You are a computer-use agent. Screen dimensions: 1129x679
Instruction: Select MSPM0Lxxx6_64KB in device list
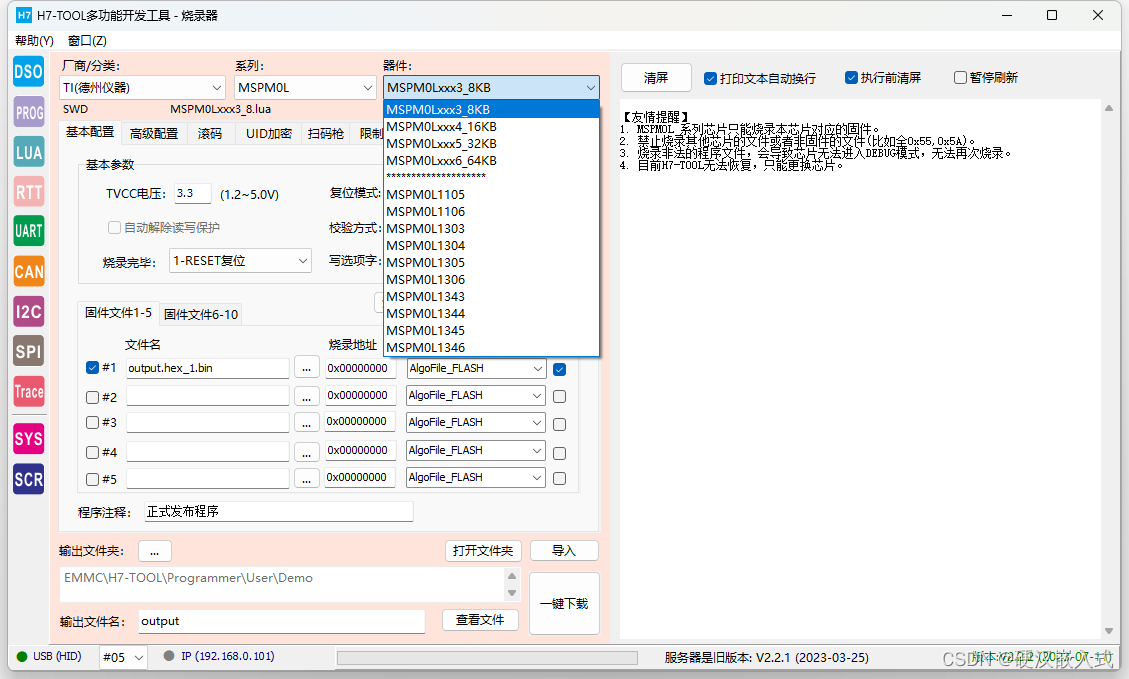[x=492, y=161]
